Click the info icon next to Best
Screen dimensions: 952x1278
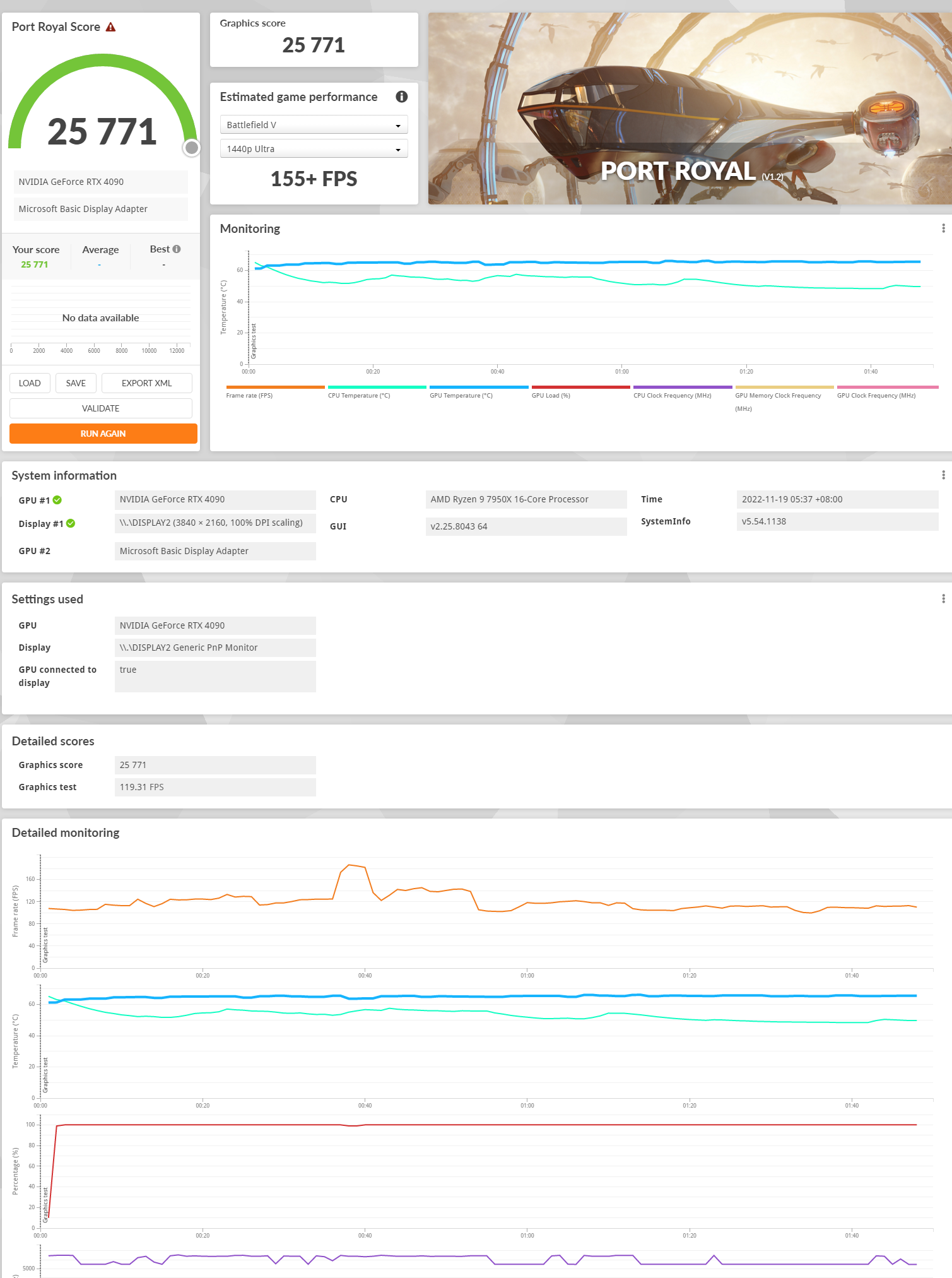tap(177, 249)
